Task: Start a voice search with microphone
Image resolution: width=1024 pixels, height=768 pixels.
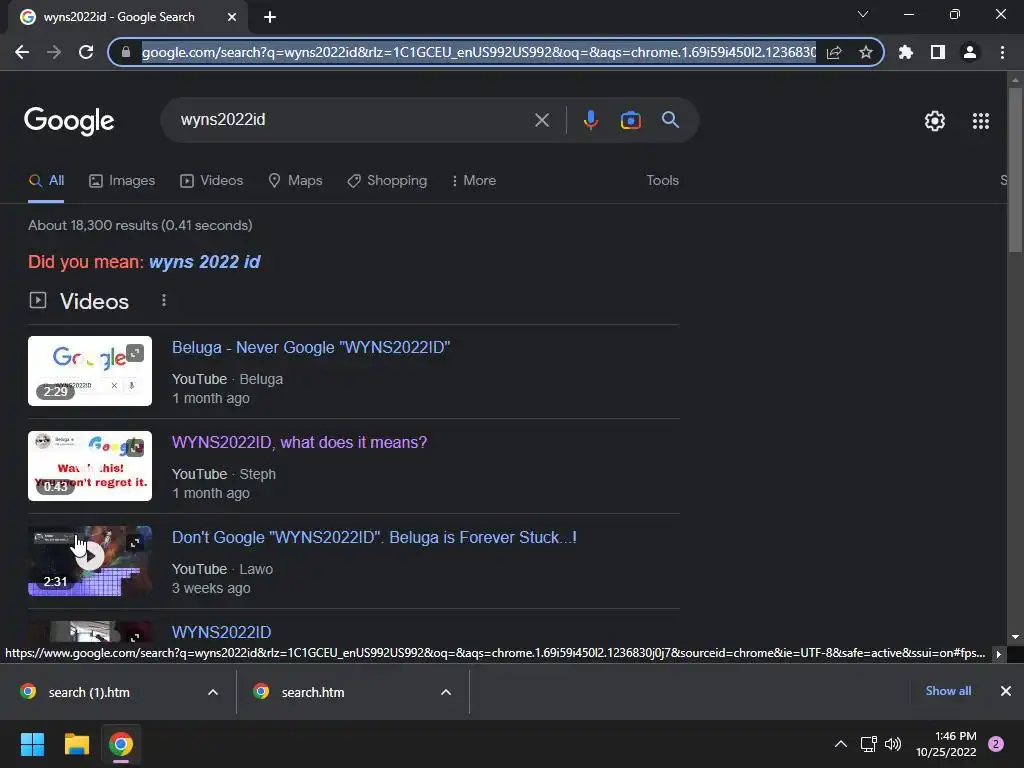Action: 590,120
